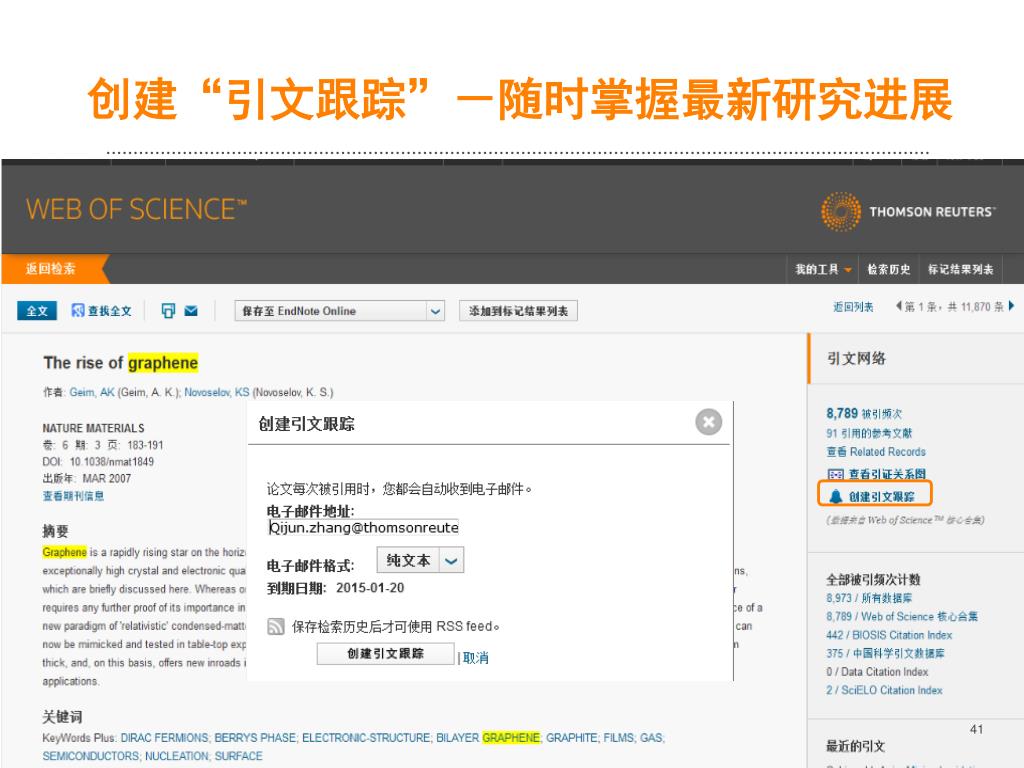This screenshot has height=768, width=1024.
Task: Click the 到期日期 2015-01-20 value
Action: click(370, 588)
